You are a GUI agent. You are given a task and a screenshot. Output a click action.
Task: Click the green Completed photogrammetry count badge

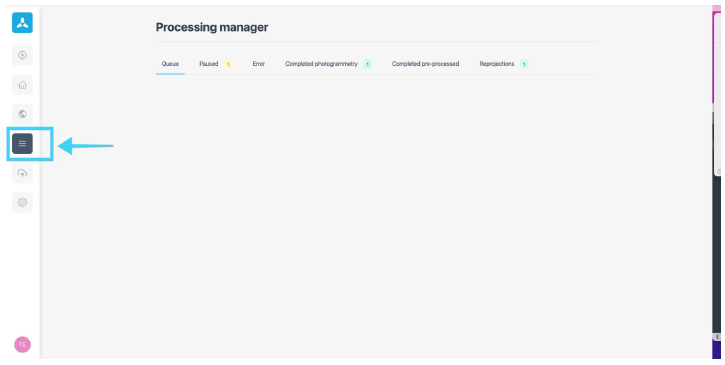(368, 64)
